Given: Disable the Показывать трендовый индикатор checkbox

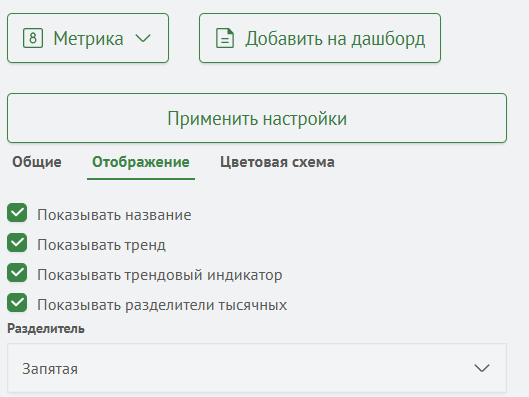Looking at the screenshot, I should [x=17, y=273].
